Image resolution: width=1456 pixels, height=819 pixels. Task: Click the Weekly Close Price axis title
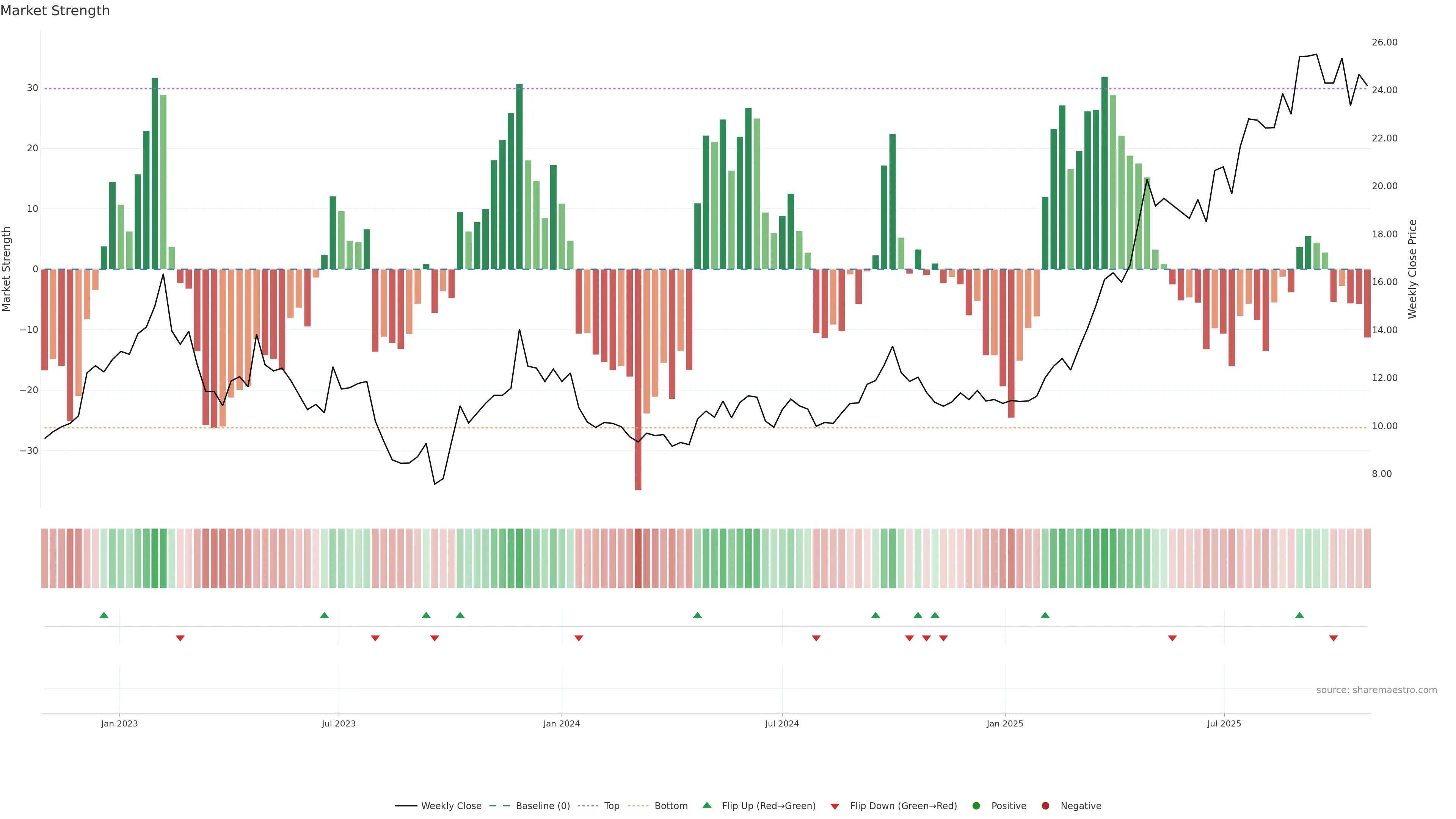(x=1412, y=269)
